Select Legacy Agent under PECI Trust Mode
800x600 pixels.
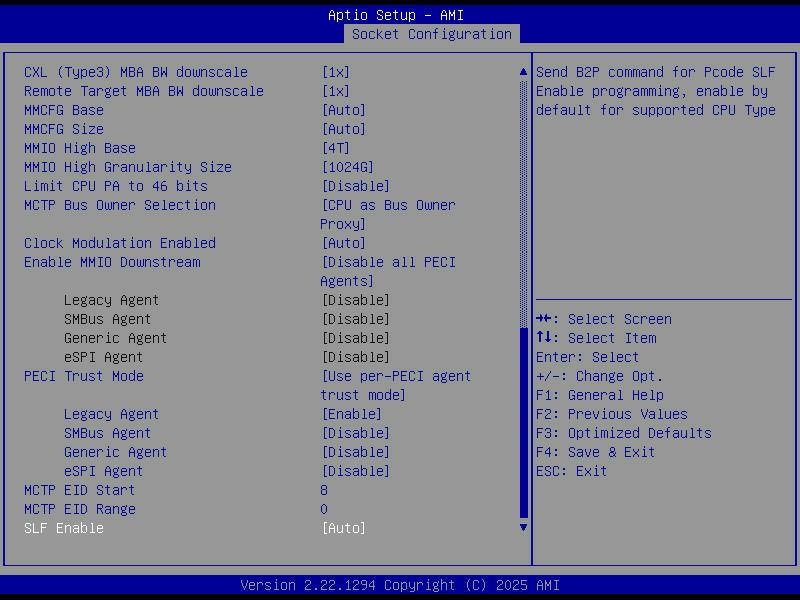(x=111, y=414)
